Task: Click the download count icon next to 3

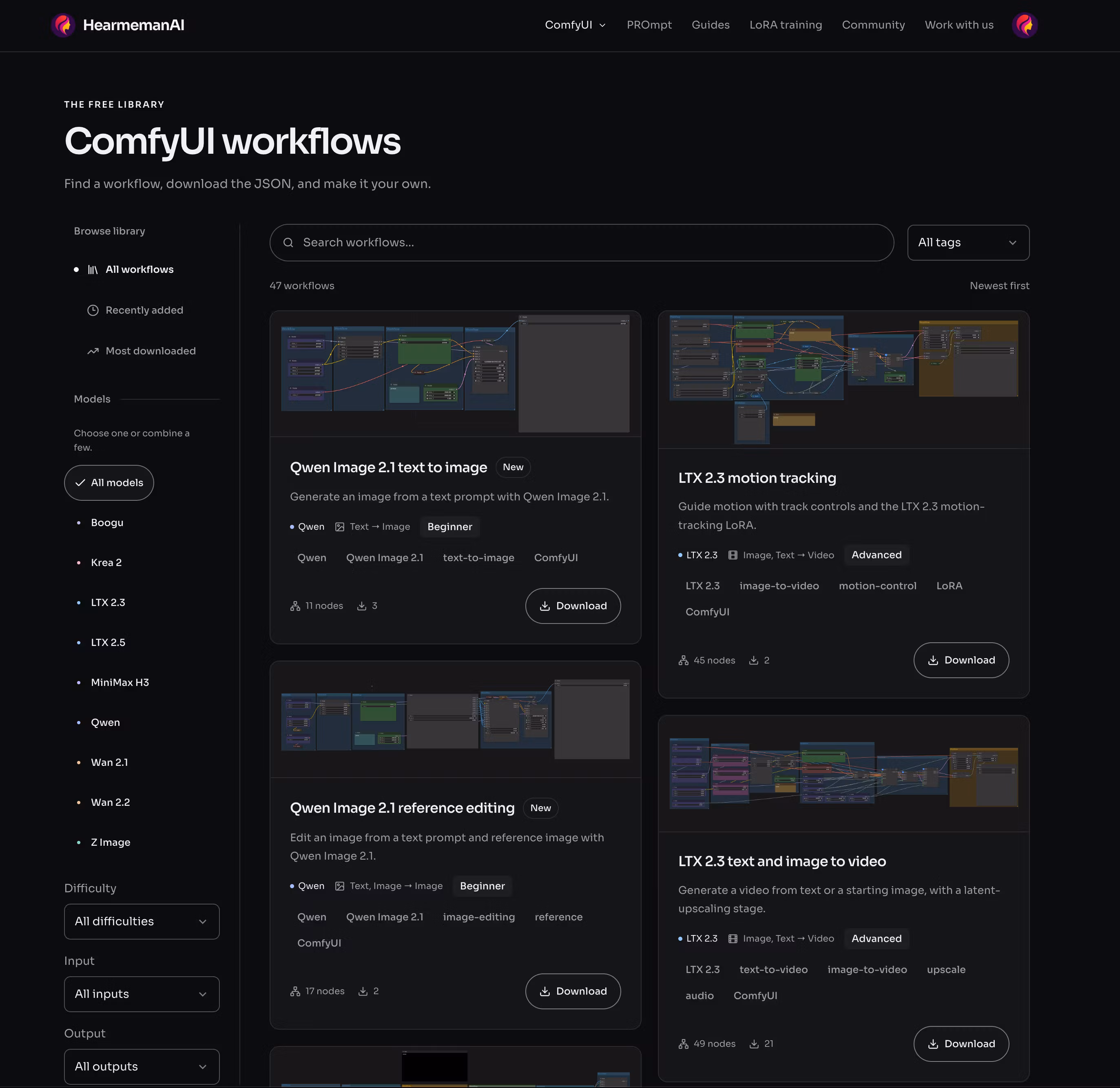Action: (362, 606)
